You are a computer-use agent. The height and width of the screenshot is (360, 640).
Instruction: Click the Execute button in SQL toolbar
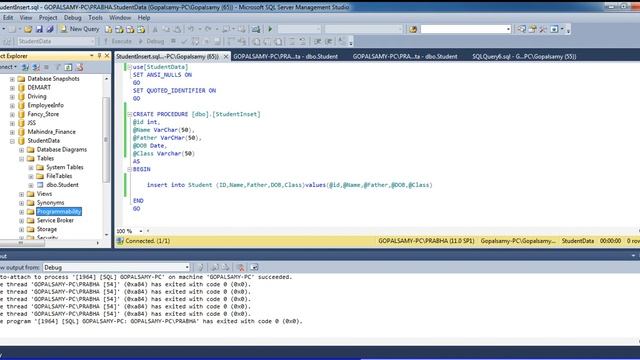(x=118, y=41)
